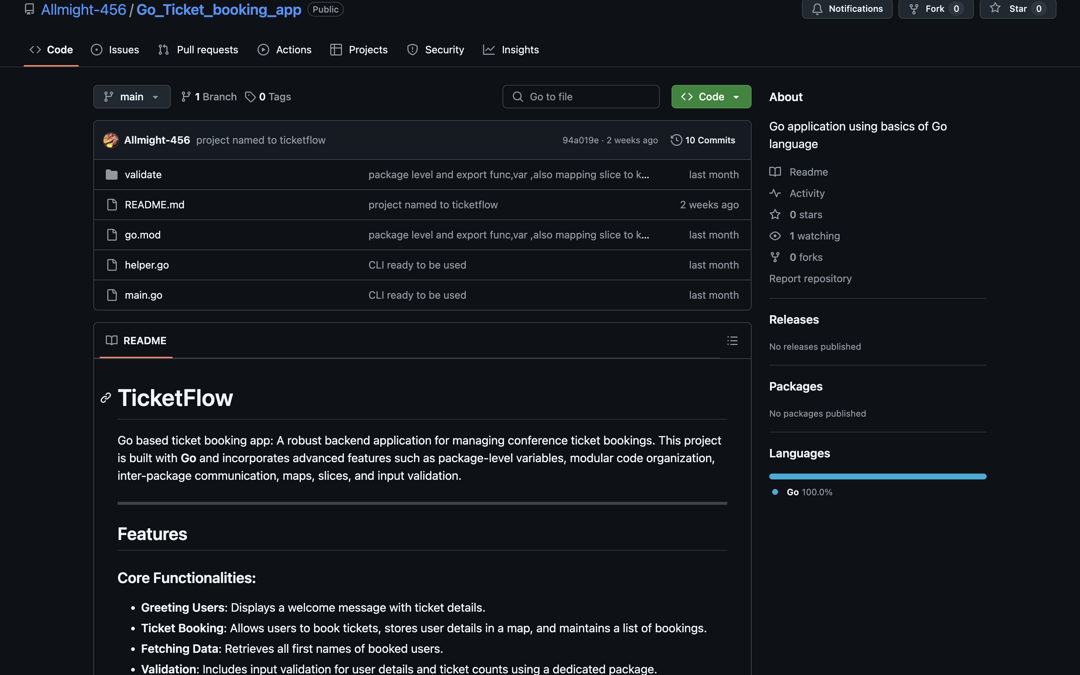Star the repository with the Star button
1080x675 pixels.
[1017, 9]
